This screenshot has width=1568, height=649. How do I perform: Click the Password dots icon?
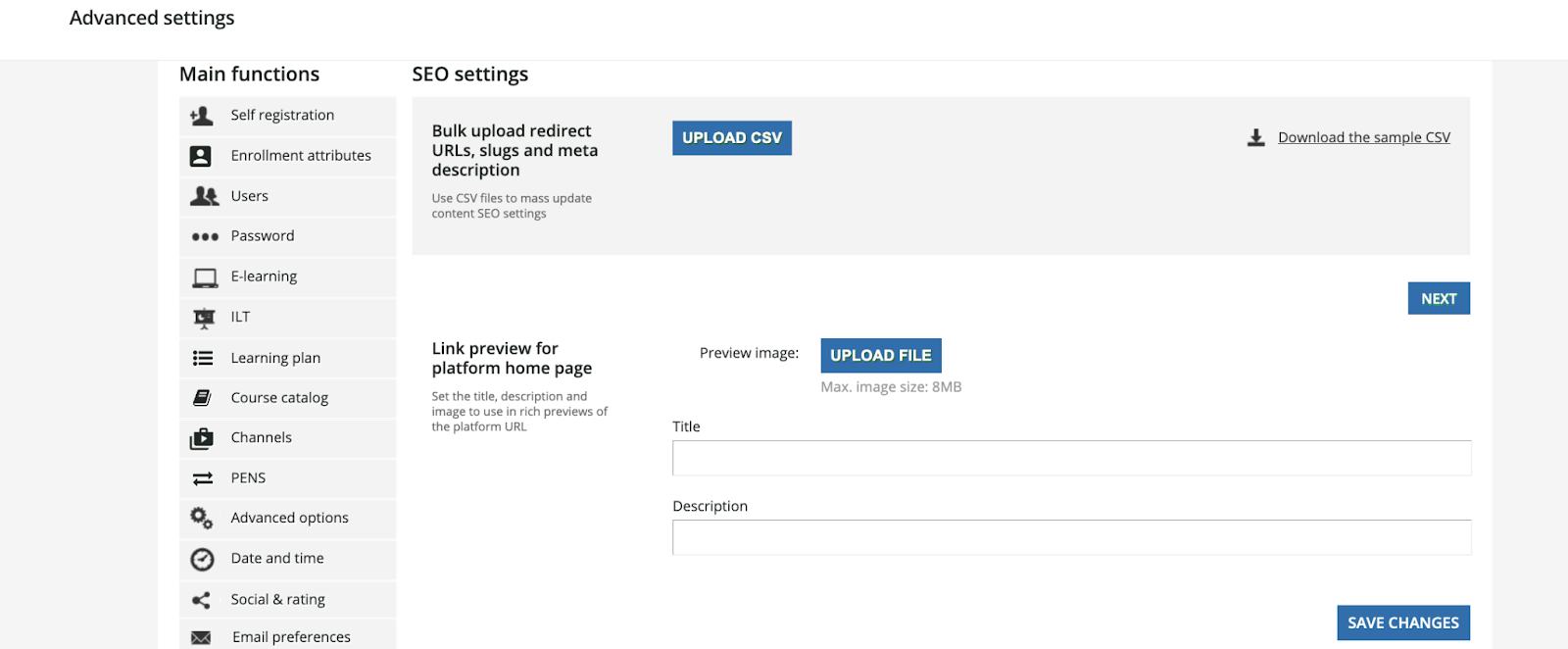click(205, 236)
